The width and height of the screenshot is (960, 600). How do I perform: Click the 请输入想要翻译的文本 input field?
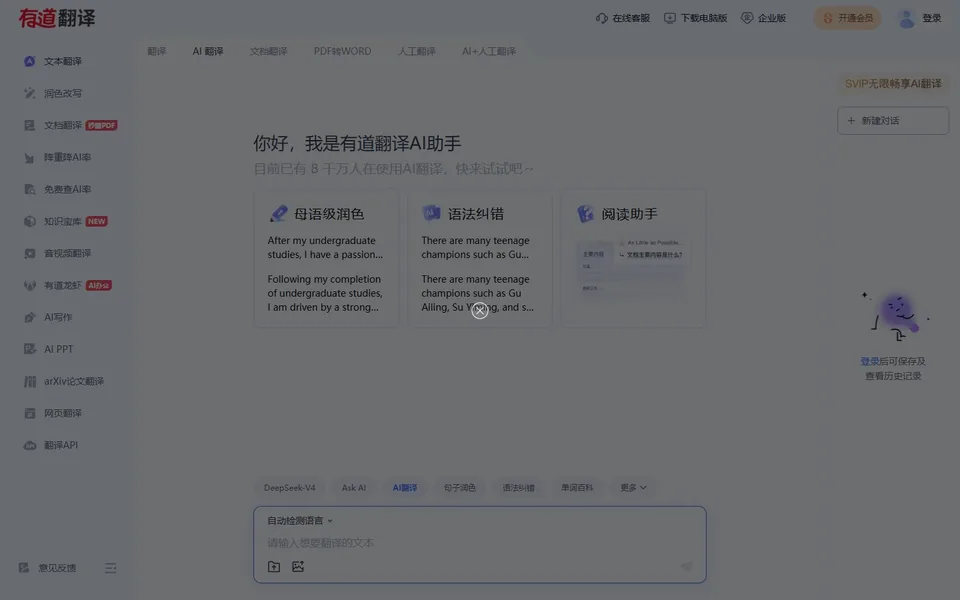pos(479,542)
